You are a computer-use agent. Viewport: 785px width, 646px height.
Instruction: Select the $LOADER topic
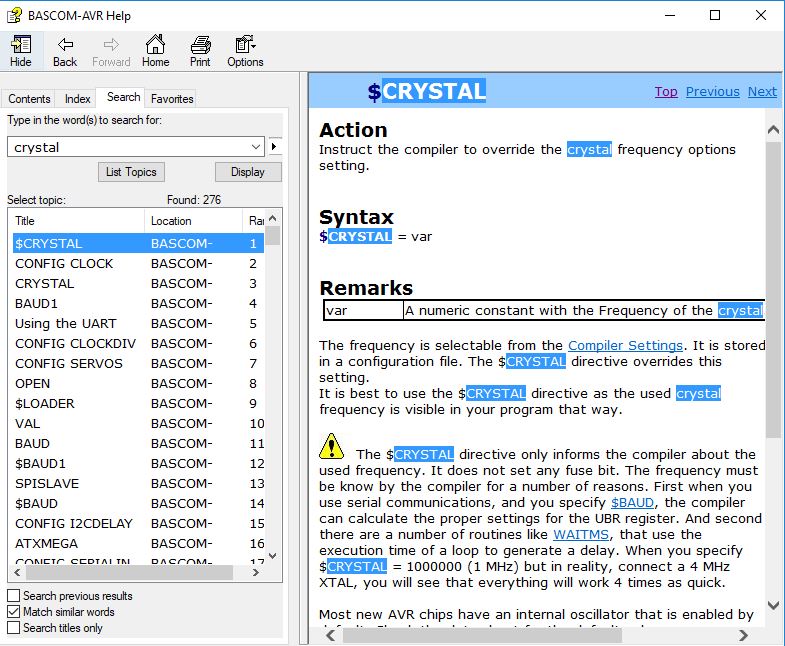pos(137,404)
